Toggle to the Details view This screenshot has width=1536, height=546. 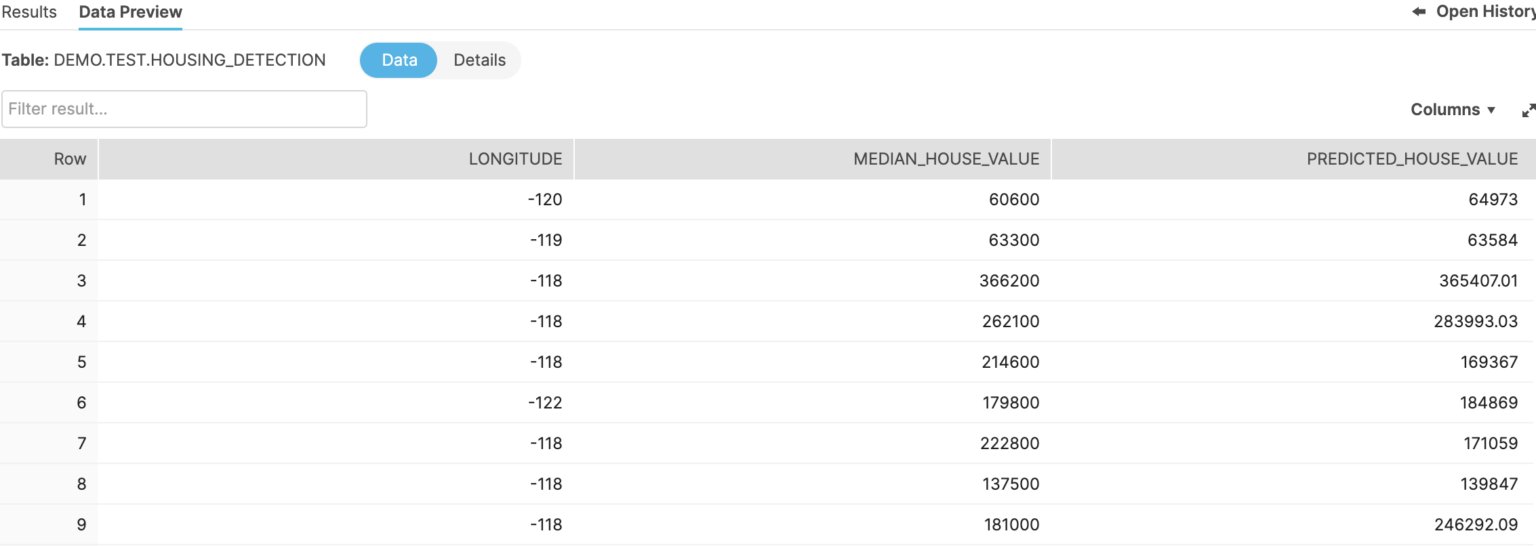coord(480,60)
